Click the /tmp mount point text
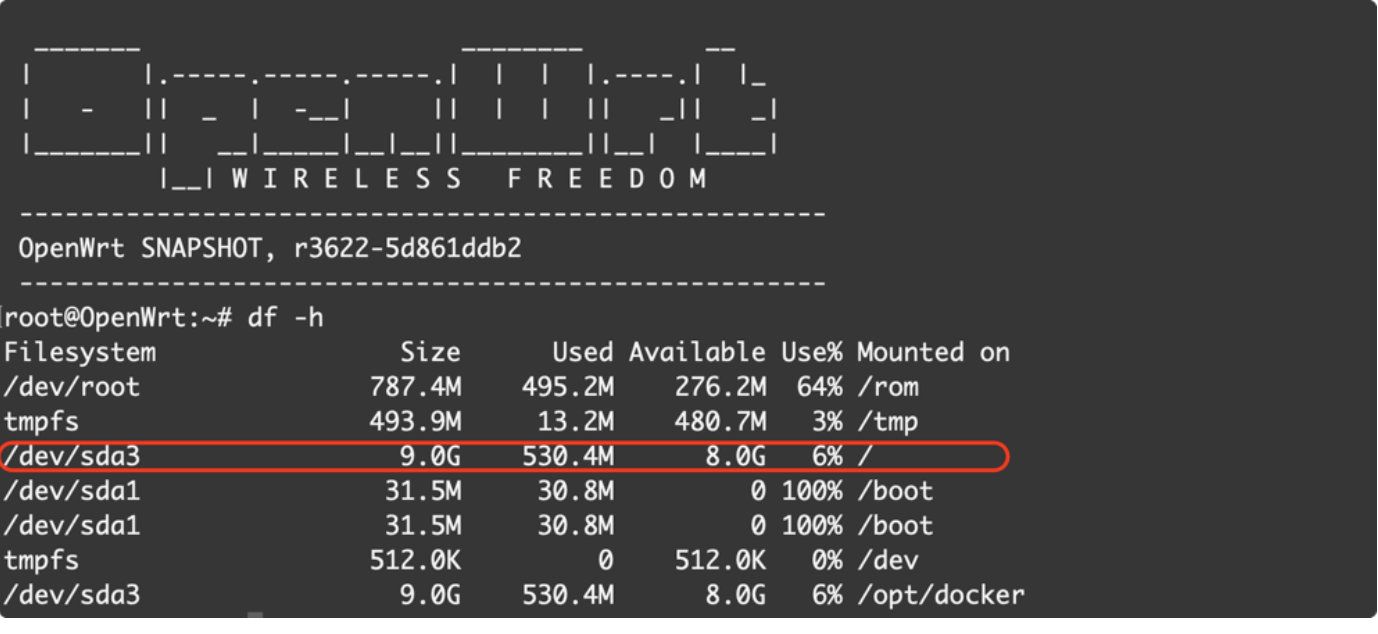 [x=888, y=422]
